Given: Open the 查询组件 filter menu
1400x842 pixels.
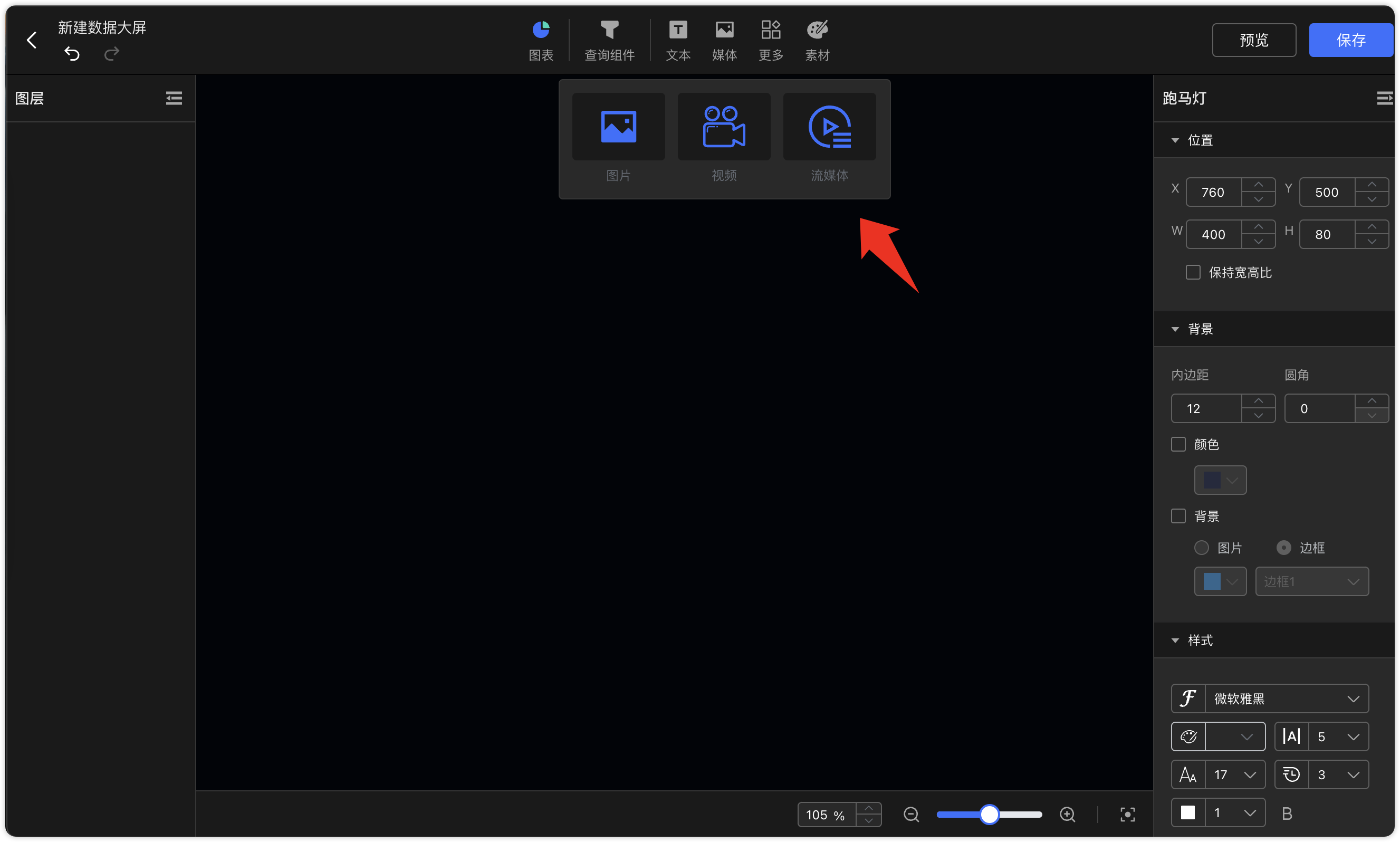Looking at the screenshot, I should pos(609,41).
